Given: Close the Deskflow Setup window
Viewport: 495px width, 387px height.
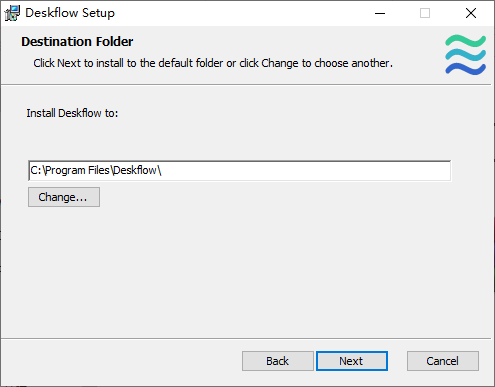Looking at the screenshot, I should tap(471, 13).
